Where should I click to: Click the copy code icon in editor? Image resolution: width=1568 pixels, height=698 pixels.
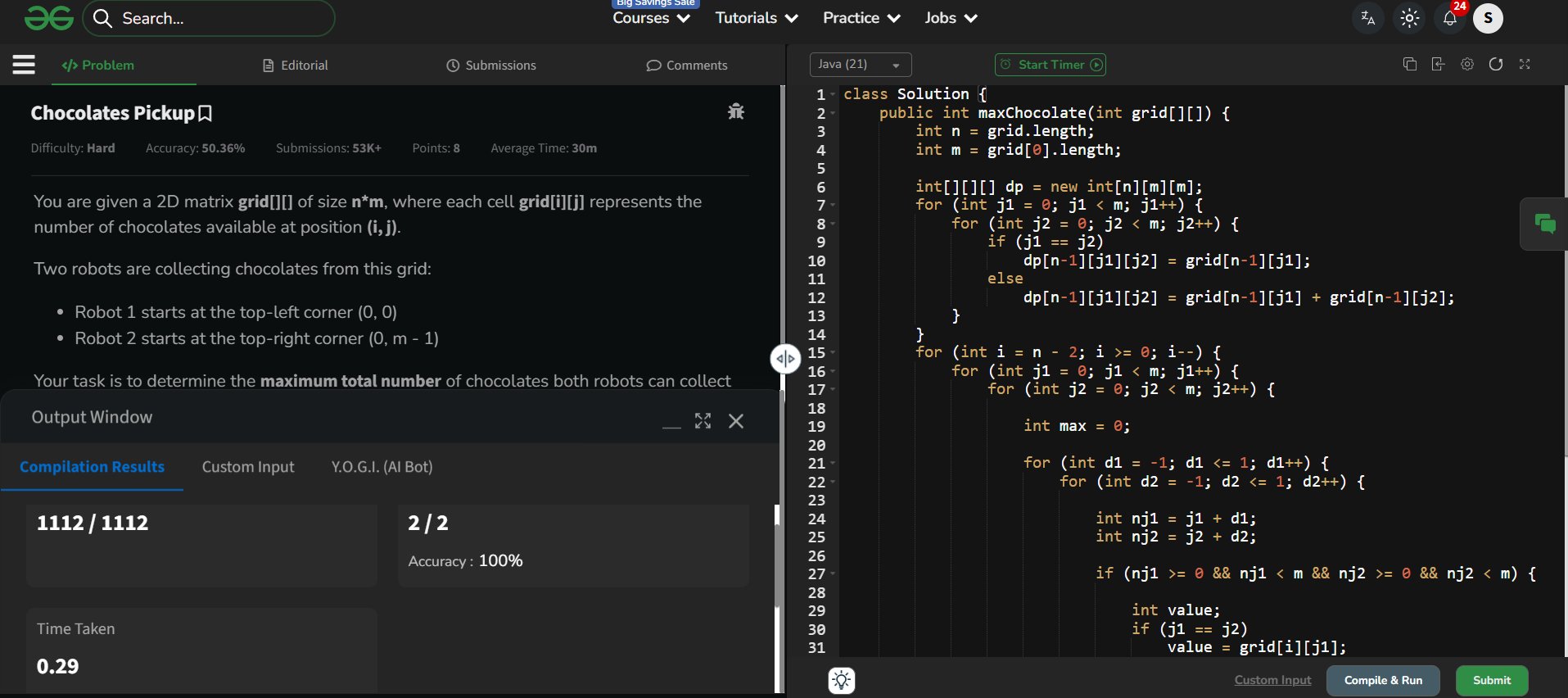[1409, 64]
